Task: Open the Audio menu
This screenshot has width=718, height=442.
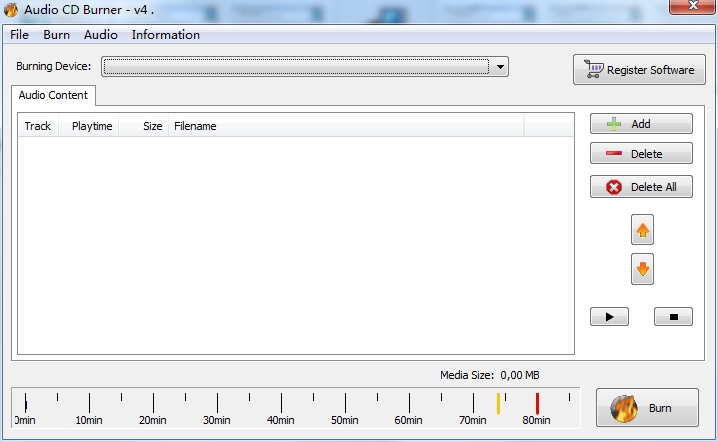Action: tap(101, 35)
